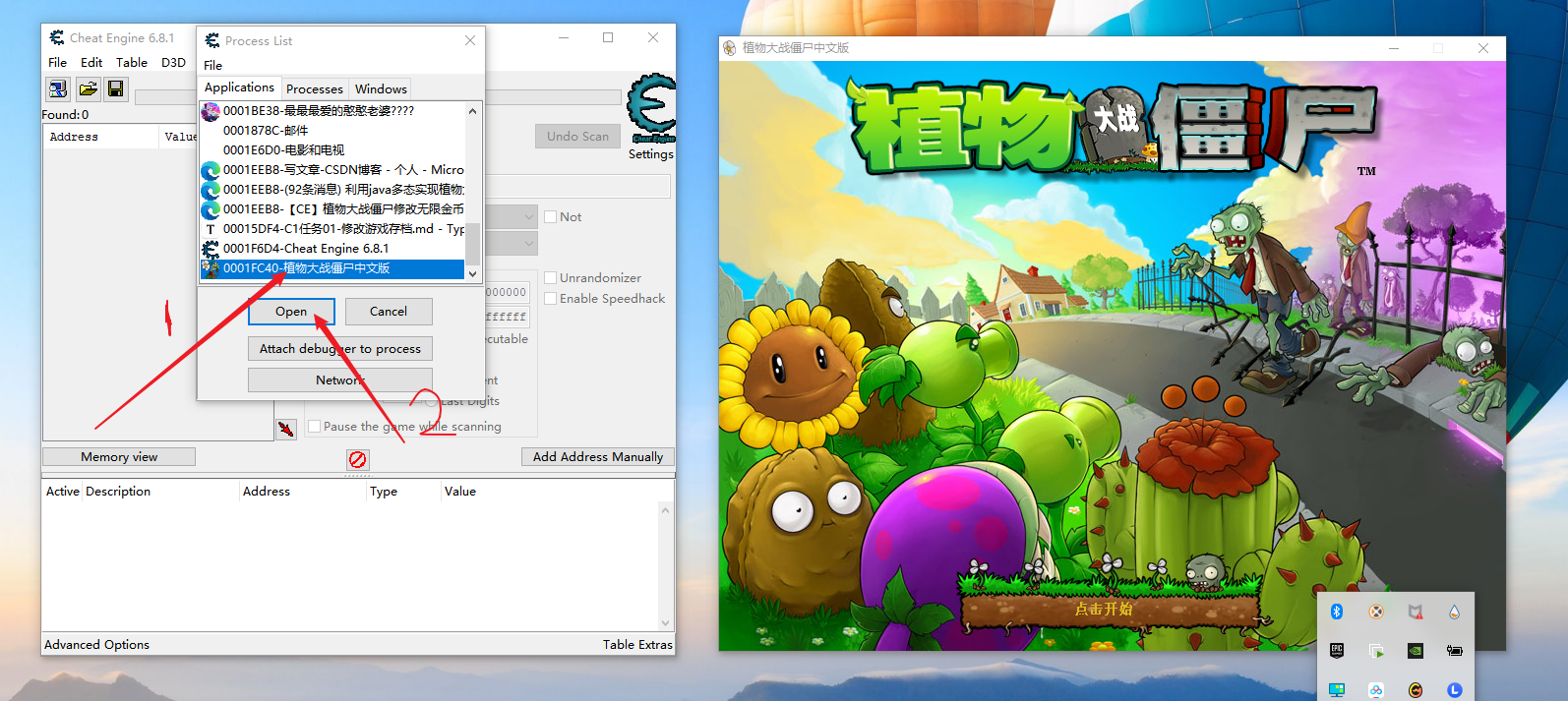The image size is (1568, 701).
Task: Click the address table scrollbar down arrow
Action: tap(665, 622)
